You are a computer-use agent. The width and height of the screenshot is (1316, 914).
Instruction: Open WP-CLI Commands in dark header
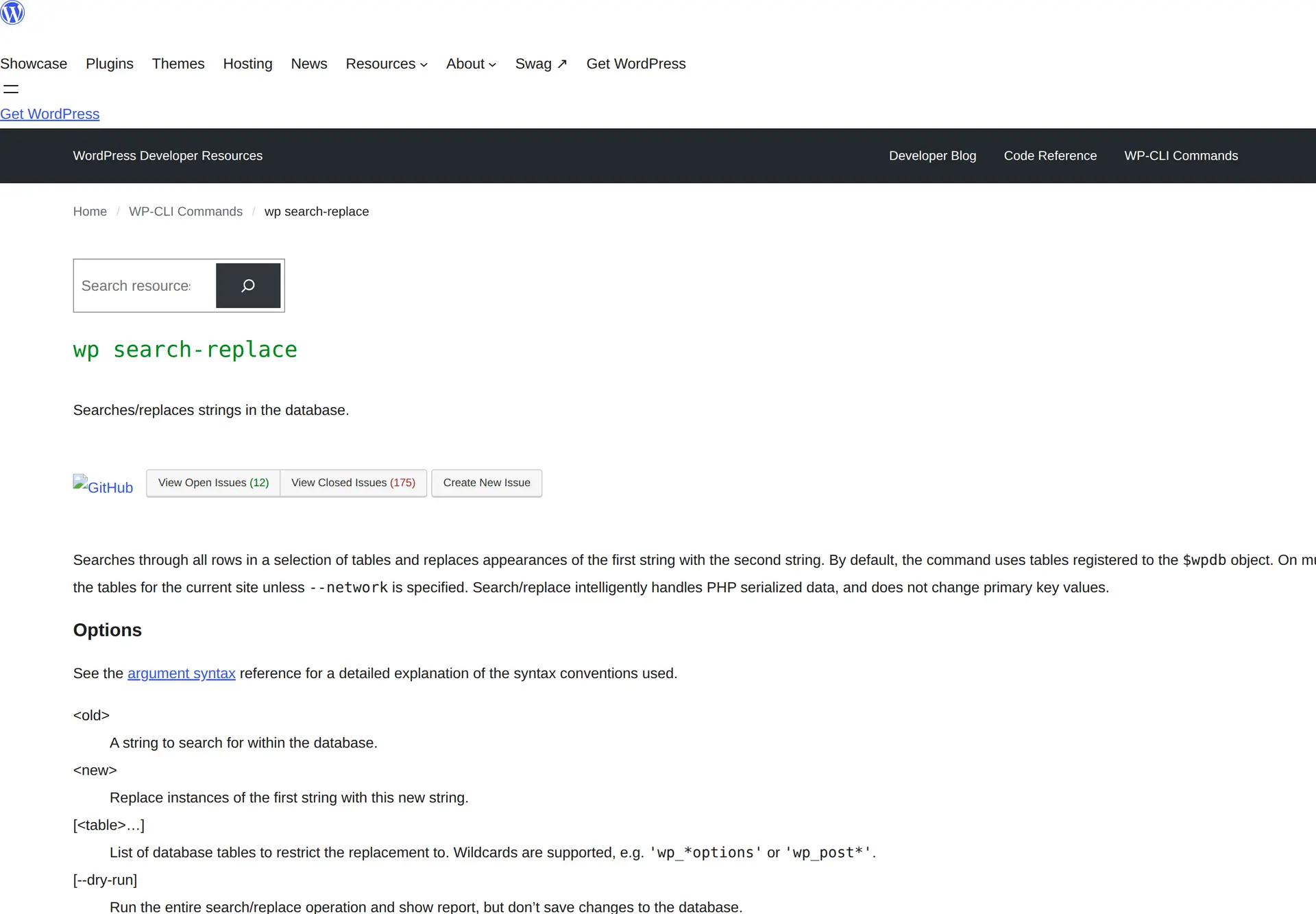1181,156
